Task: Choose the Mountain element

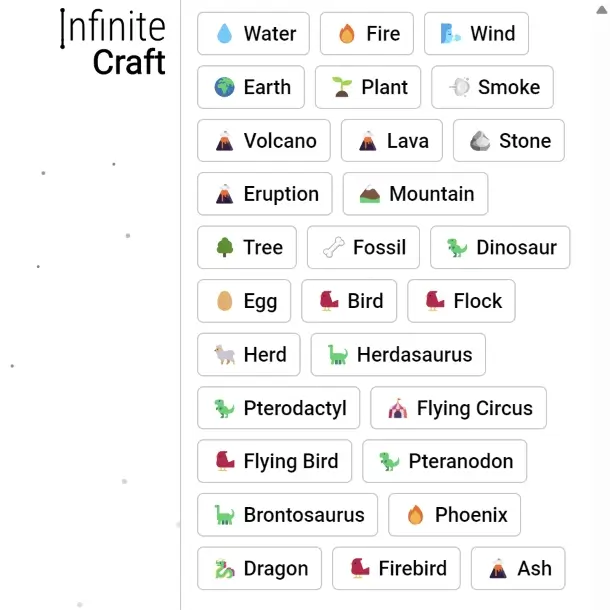Action: point(415,194)
